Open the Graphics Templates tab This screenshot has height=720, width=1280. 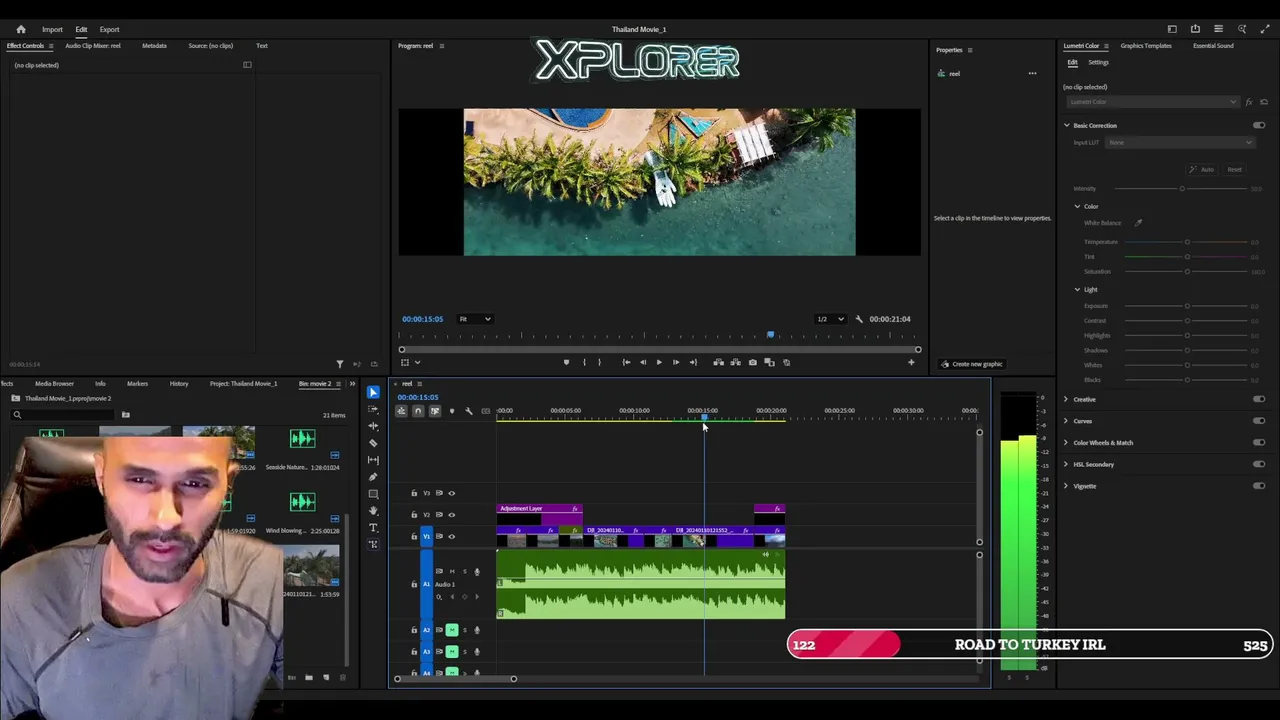[1146, 46]
